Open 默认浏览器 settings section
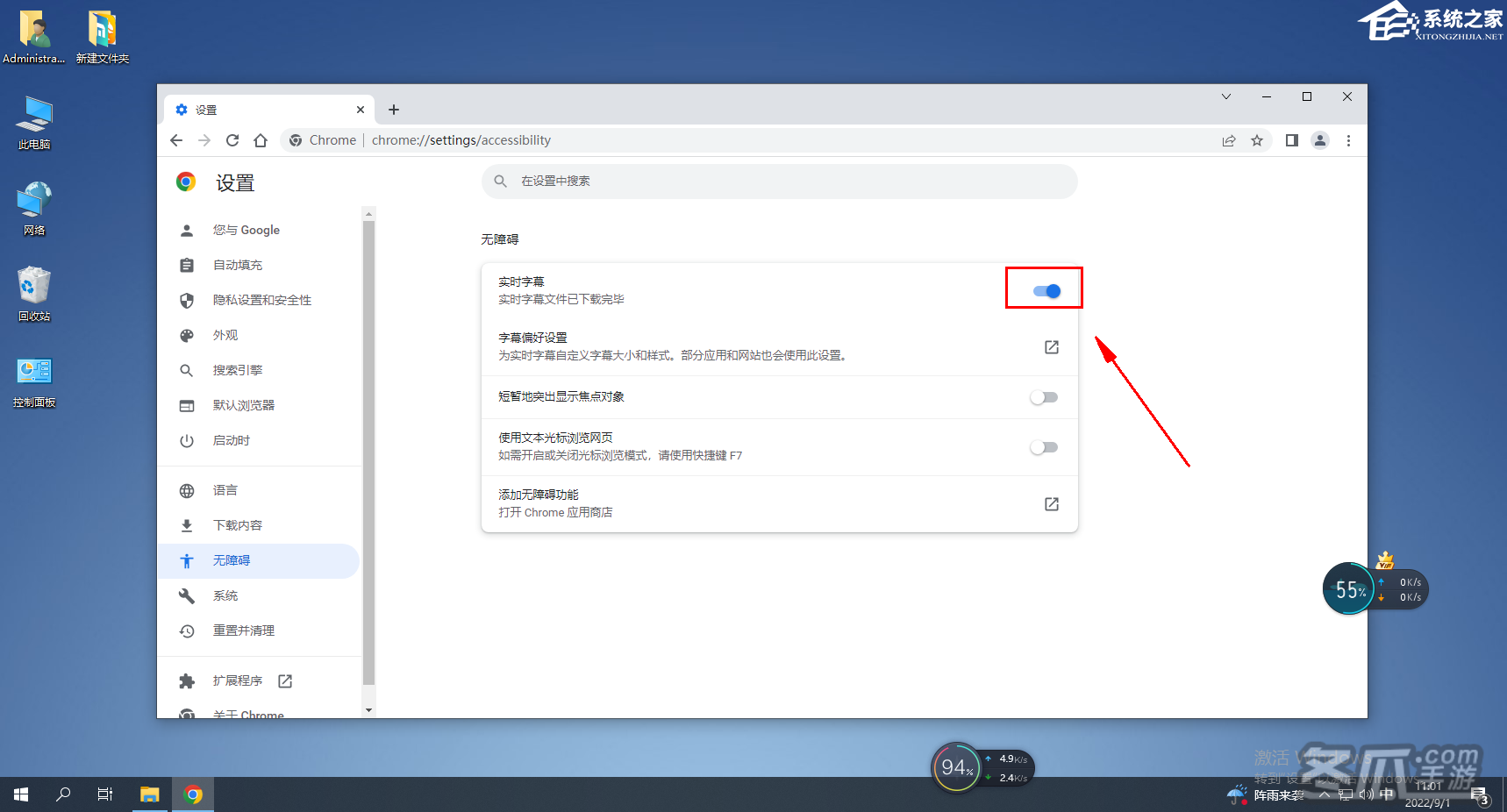The height and width of the screenshot is (812, 1507). tap(259, 405)
